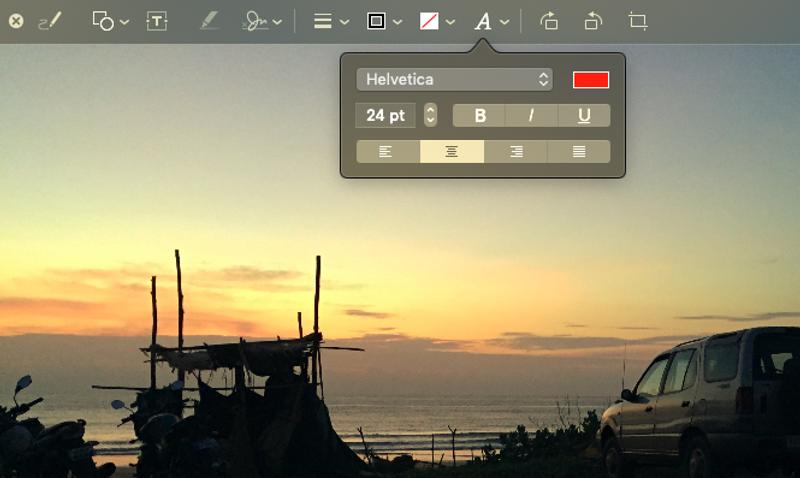Open the fill color menu
The width and height of the screenshot is (800, 478).
point(437,21)
